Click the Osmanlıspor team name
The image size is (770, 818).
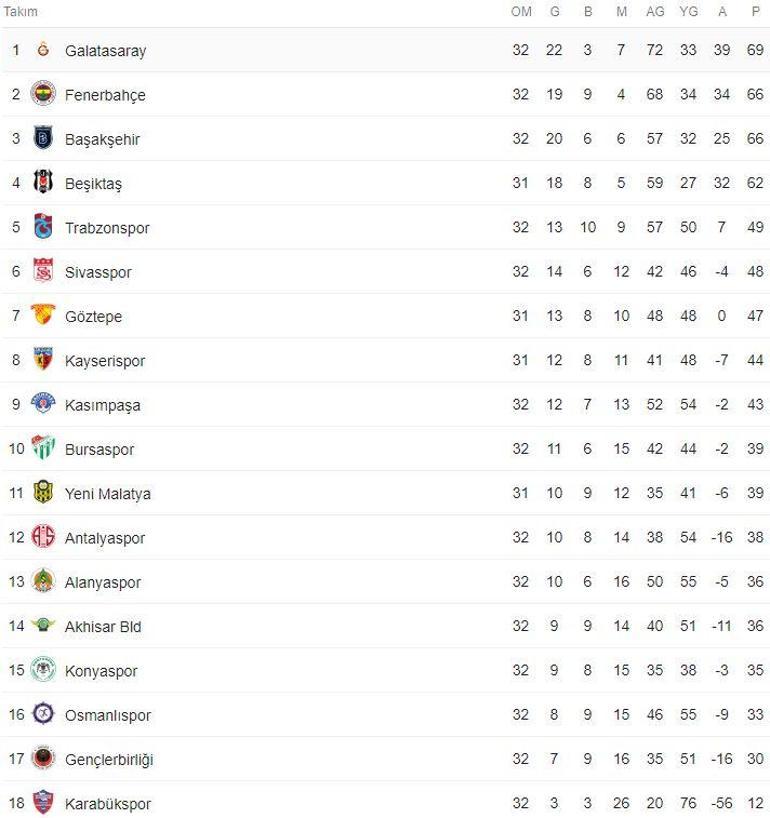(107, 715)
